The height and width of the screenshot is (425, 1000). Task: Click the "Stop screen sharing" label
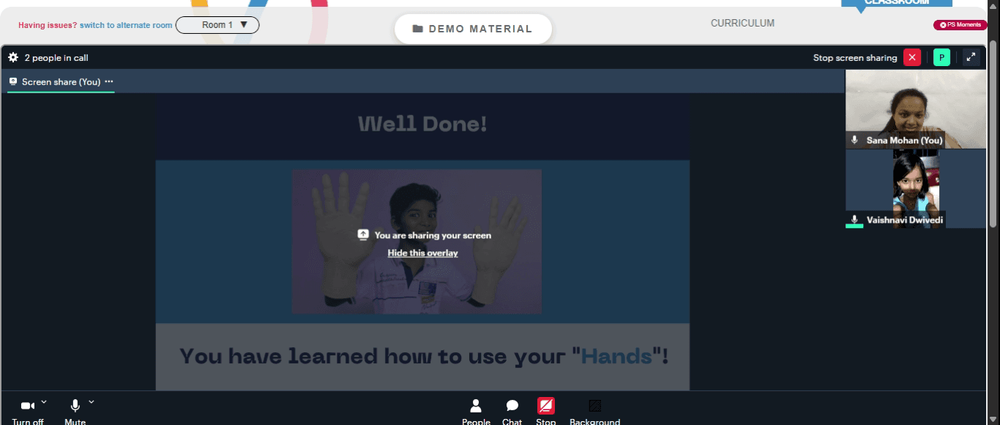[x=855, y=57]
